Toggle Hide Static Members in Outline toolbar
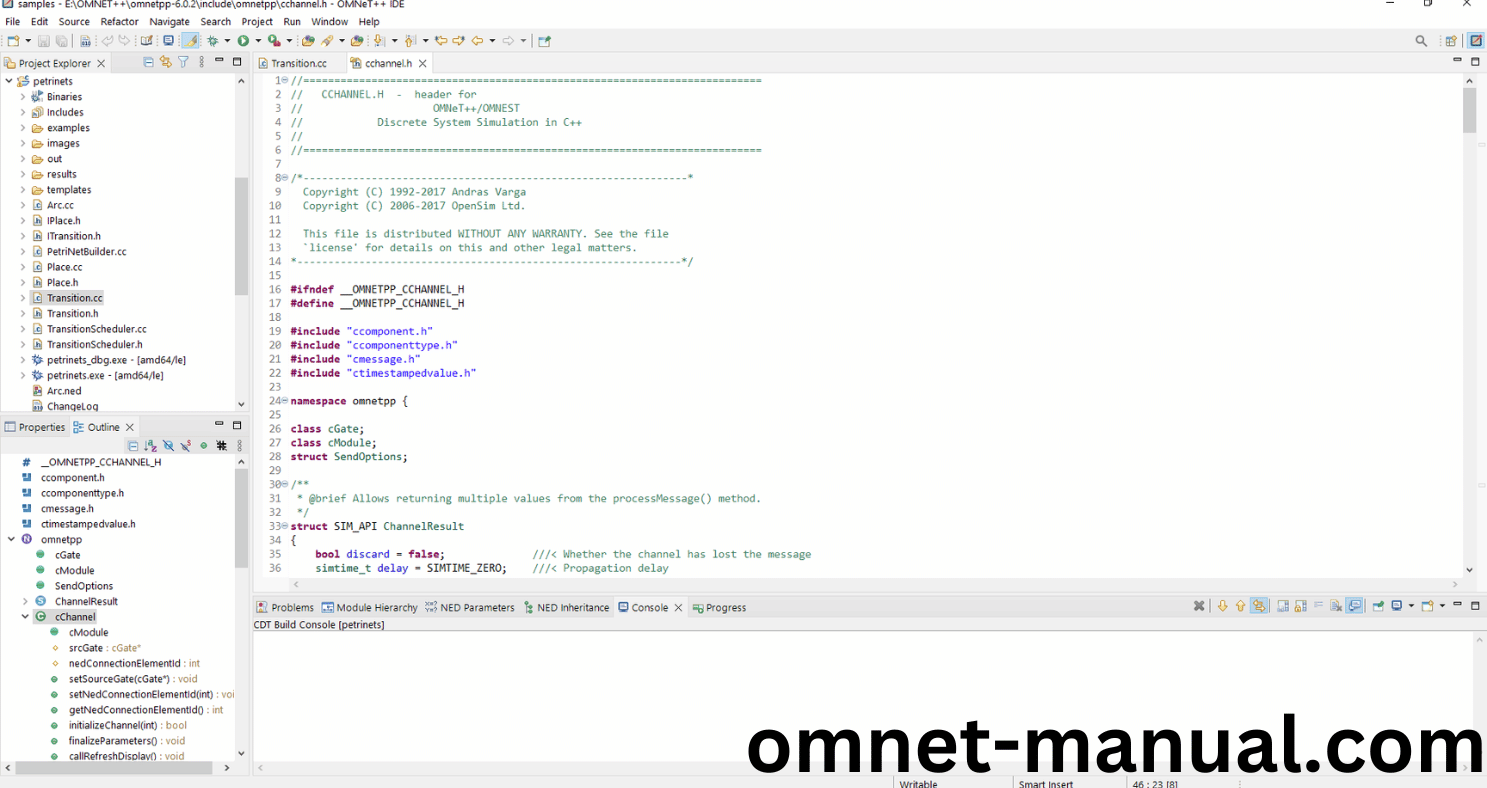Viewport: 1487px width, 788px height. tap(185, 446)
